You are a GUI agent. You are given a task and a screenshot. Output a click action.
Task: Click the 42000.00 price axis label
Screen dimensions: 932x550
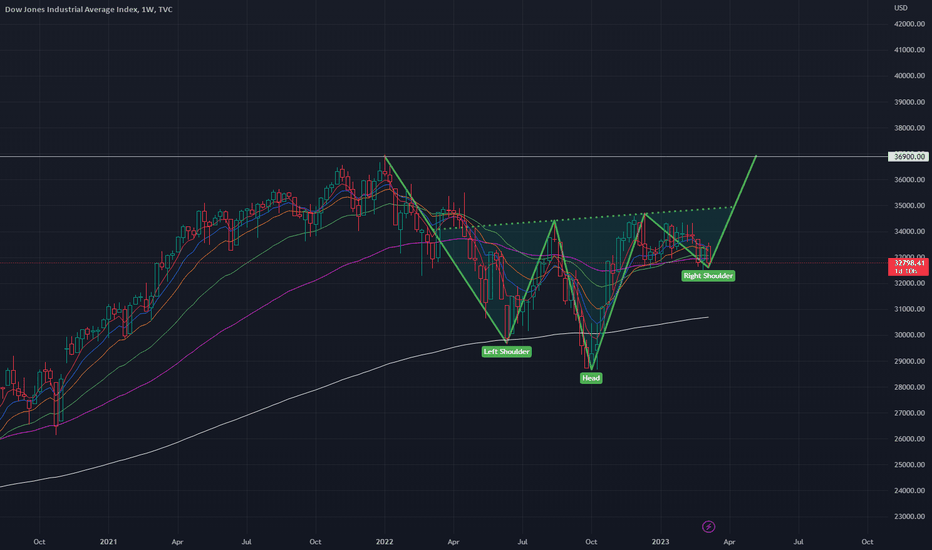click(x=909, y=24)
